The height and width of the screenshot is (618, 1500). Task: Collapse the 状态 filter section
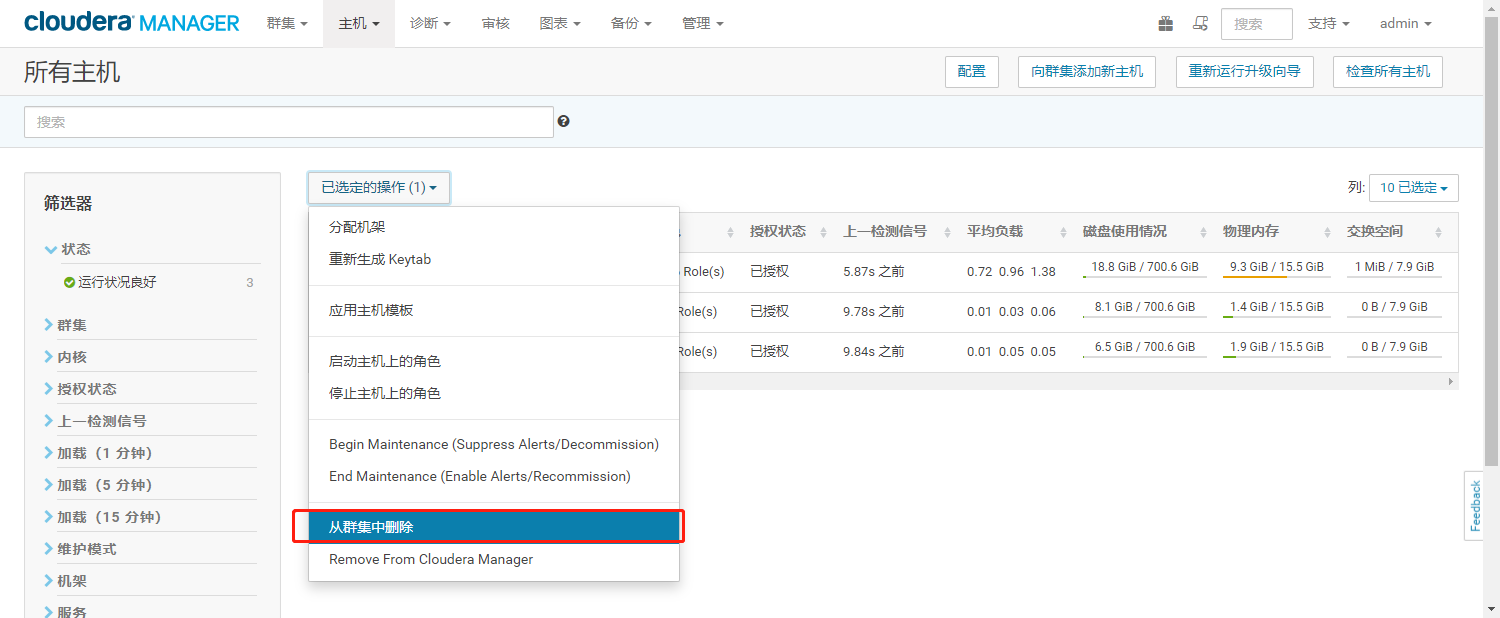[x=67, y=249]
